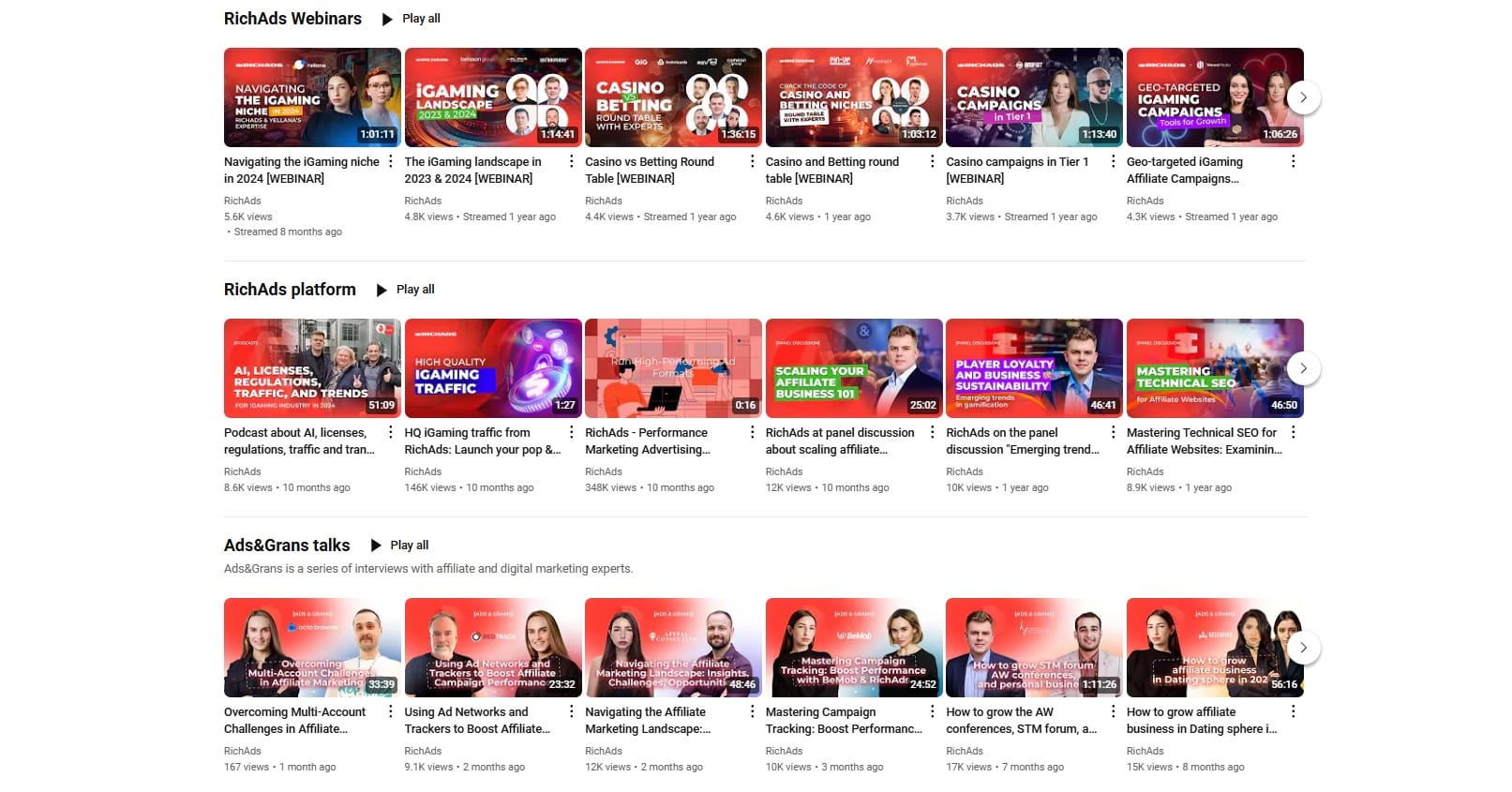The image size is (1512, 792).
Task: Open AI, Licenses, Regulations podcast thumbnail
Action: click(312, 368)
